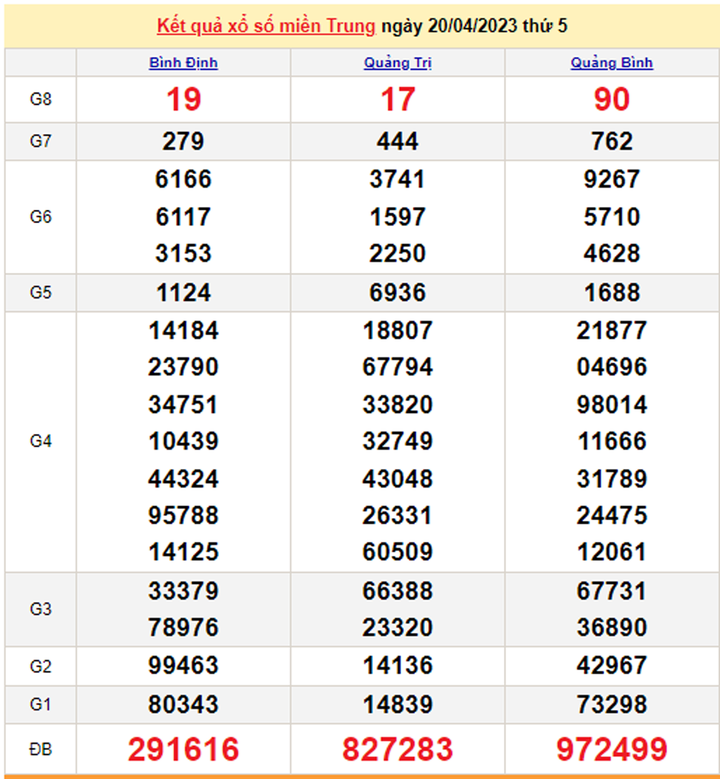Viewport: 720px width, 779px height.
Task: Click the red G8 number 90
Action: pyautogui.click(x=612, y=99)
